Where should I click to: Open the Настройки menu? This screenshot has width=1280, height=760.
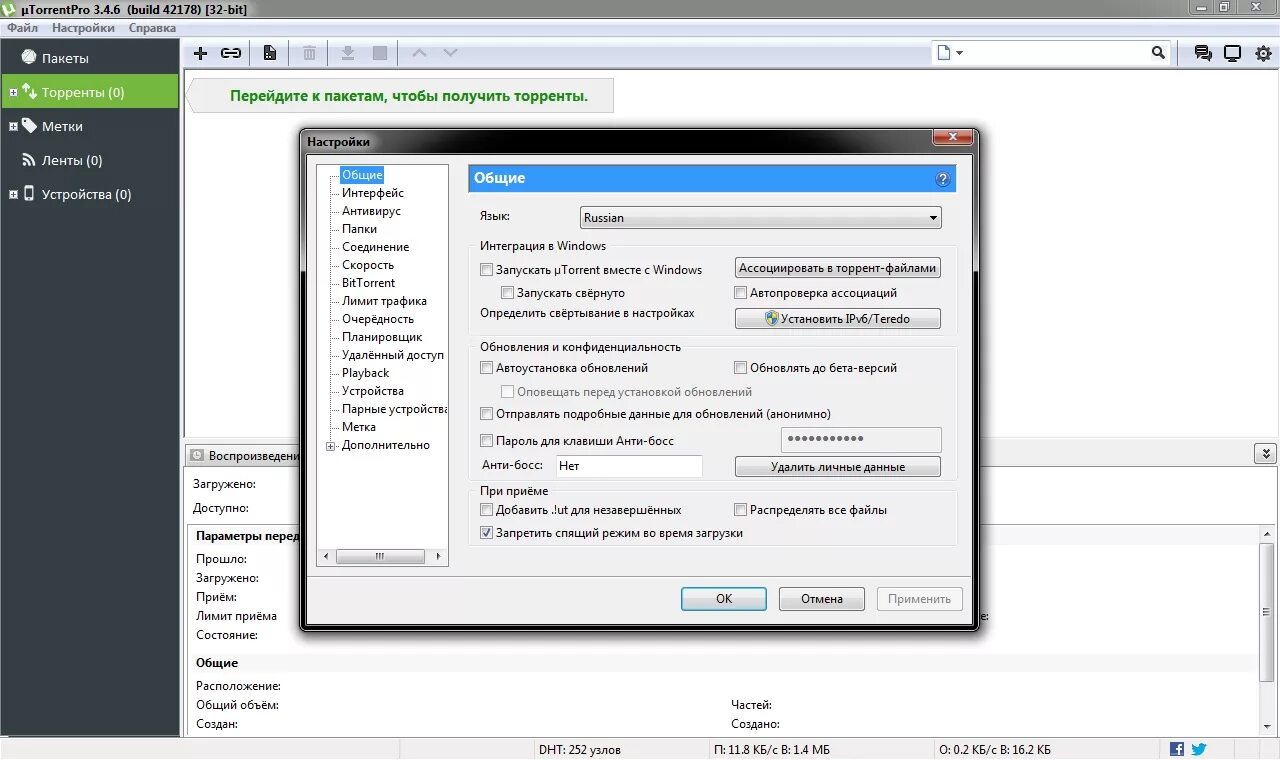pyautogui.click(x=83, y=28)
